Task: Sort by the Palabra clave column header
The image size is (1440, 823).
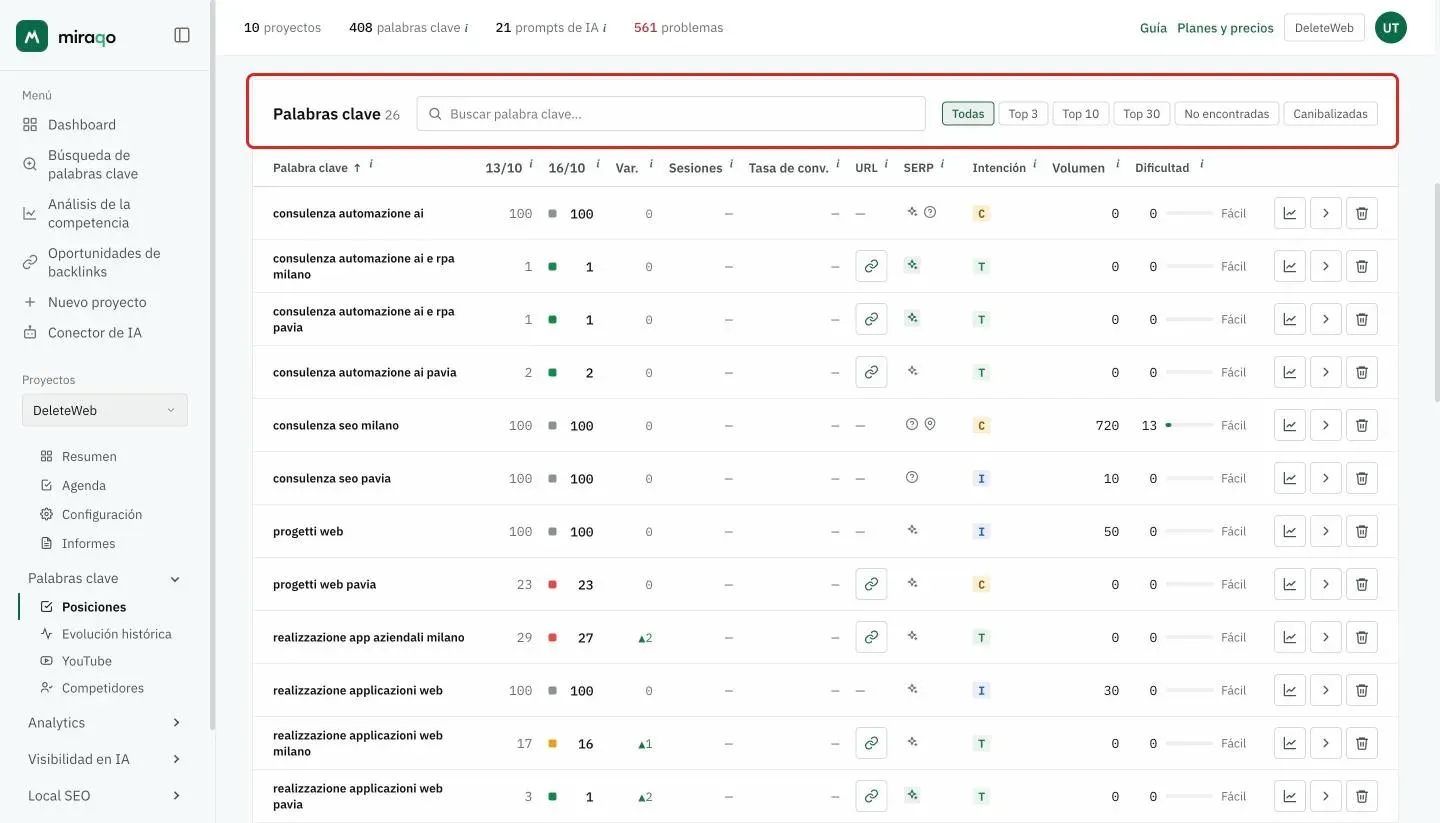Action: pyautogui.click(x=317, y=168)
